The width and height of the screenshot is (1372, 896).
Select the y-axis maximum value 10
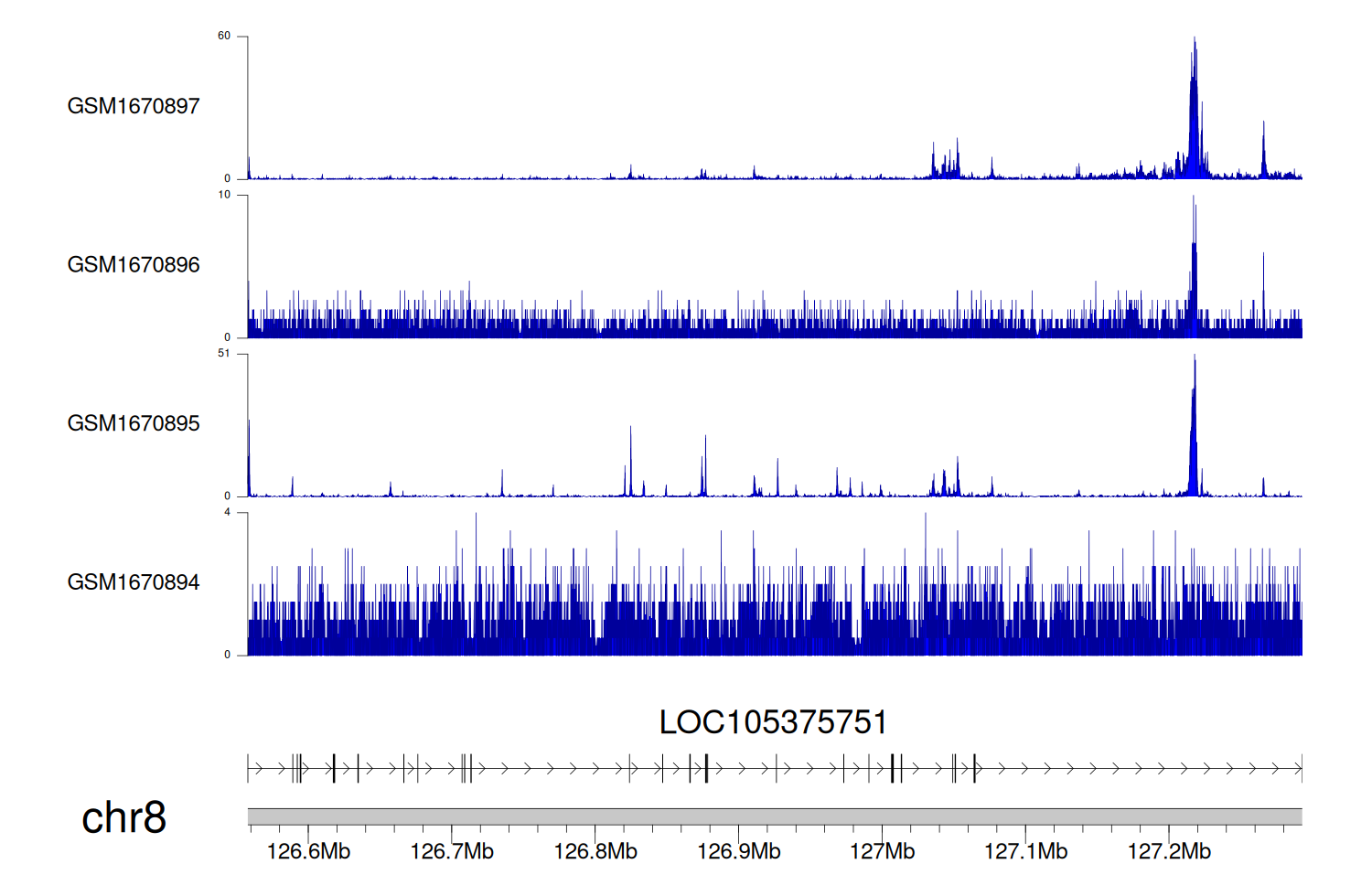coord(224,195)
